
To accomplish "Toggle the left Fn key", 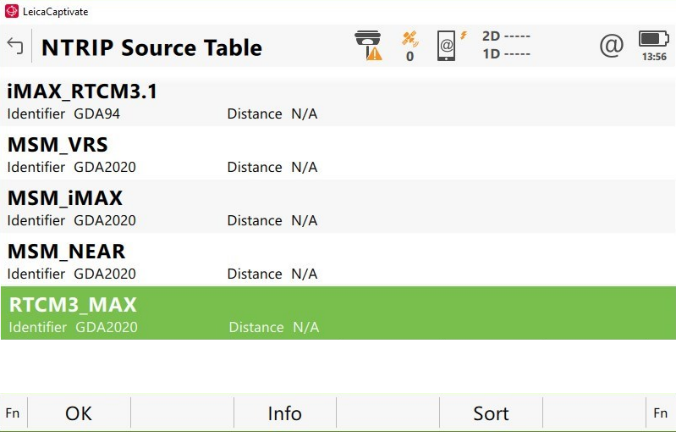I will [x=13, y=413].
